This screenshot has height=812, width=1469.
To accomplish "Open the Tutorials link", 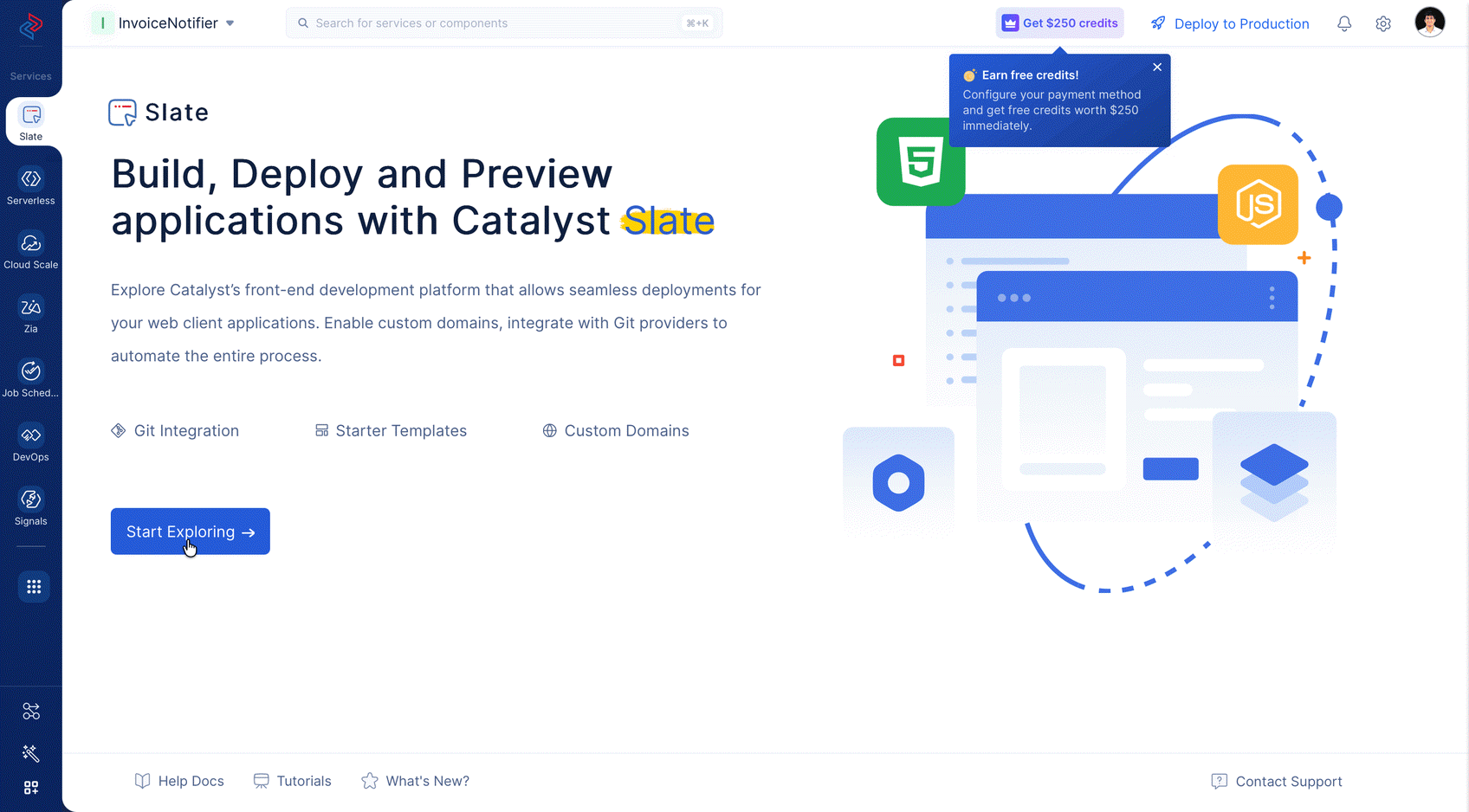I will point(292,781).
